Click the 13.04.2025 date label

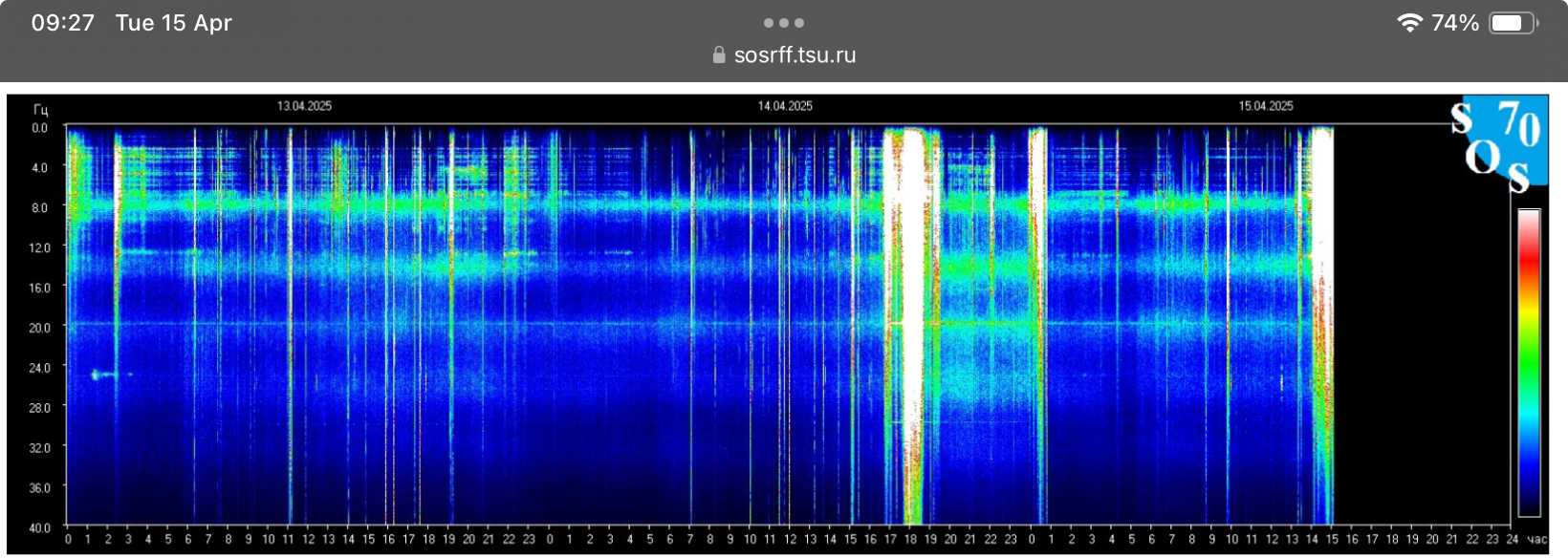305,106
